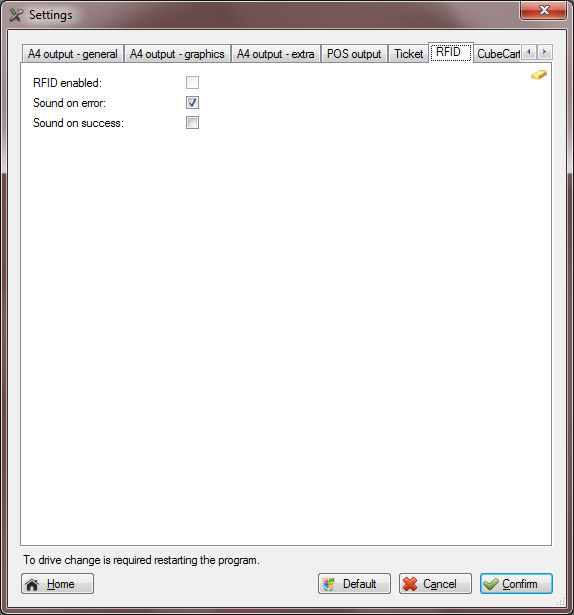This screenshot has width=574, height=615.
Task: Confirm the settings with the green check button
Action: pyautogui.click(x=516, y=584)
